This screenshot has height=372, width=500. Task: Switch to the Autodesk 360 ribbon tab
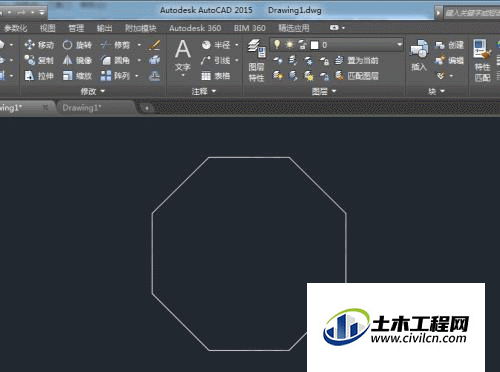[195, 28]
